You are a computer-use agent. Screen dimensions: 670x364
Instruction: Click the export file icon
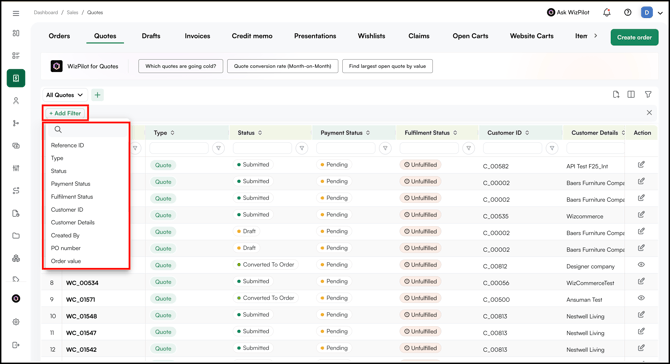[x=616, y=94]
